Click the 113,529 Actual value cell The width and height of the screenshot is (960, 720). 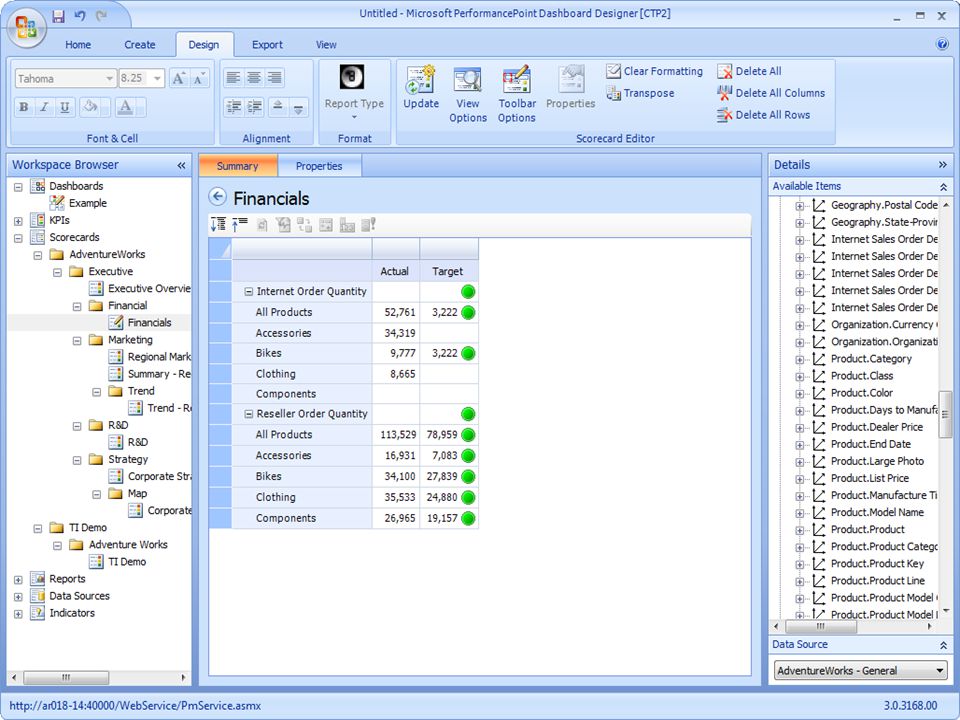tap(396, 435)
